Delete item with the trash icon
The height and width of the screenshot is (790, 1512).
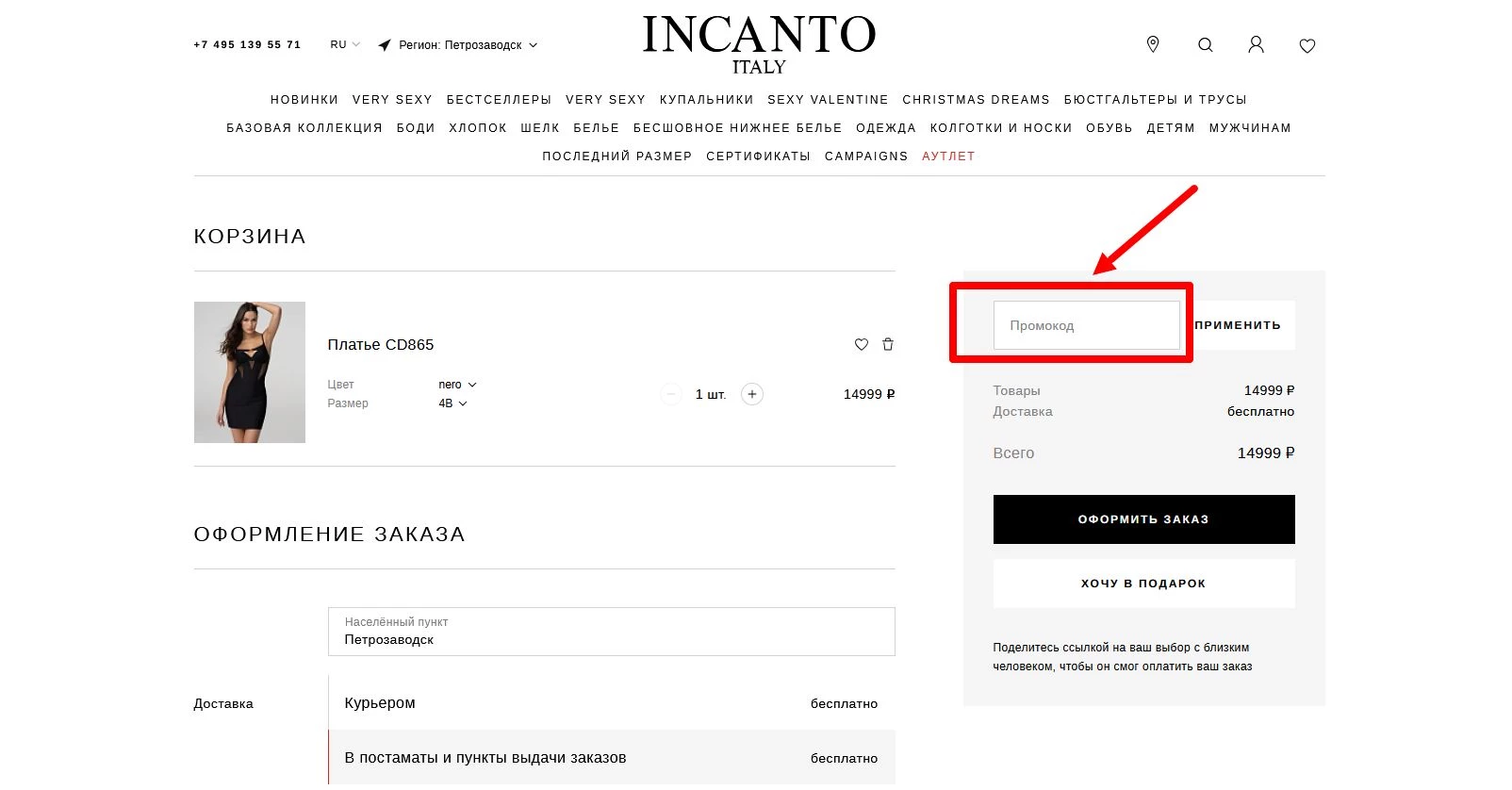coord(887,345)
